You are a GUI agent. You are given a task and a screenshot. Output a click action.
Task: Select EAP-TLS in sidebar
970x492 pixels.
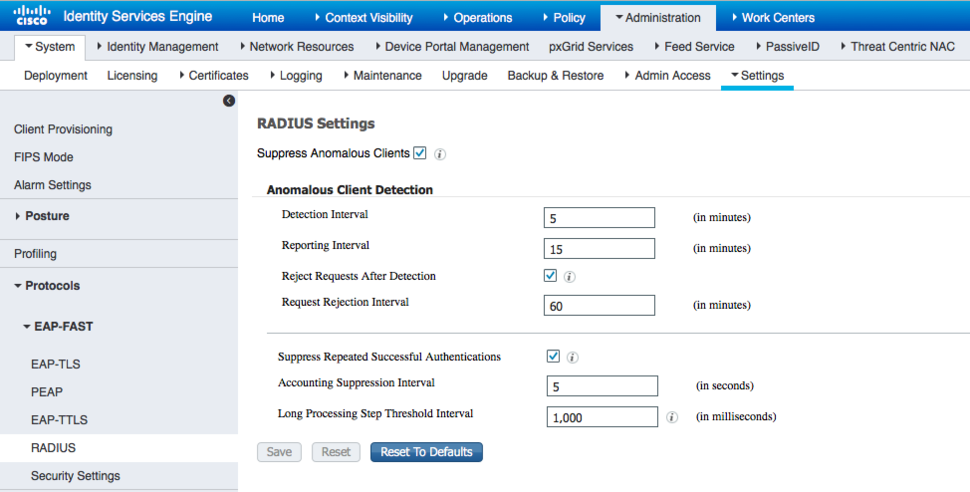pos(56,364)
